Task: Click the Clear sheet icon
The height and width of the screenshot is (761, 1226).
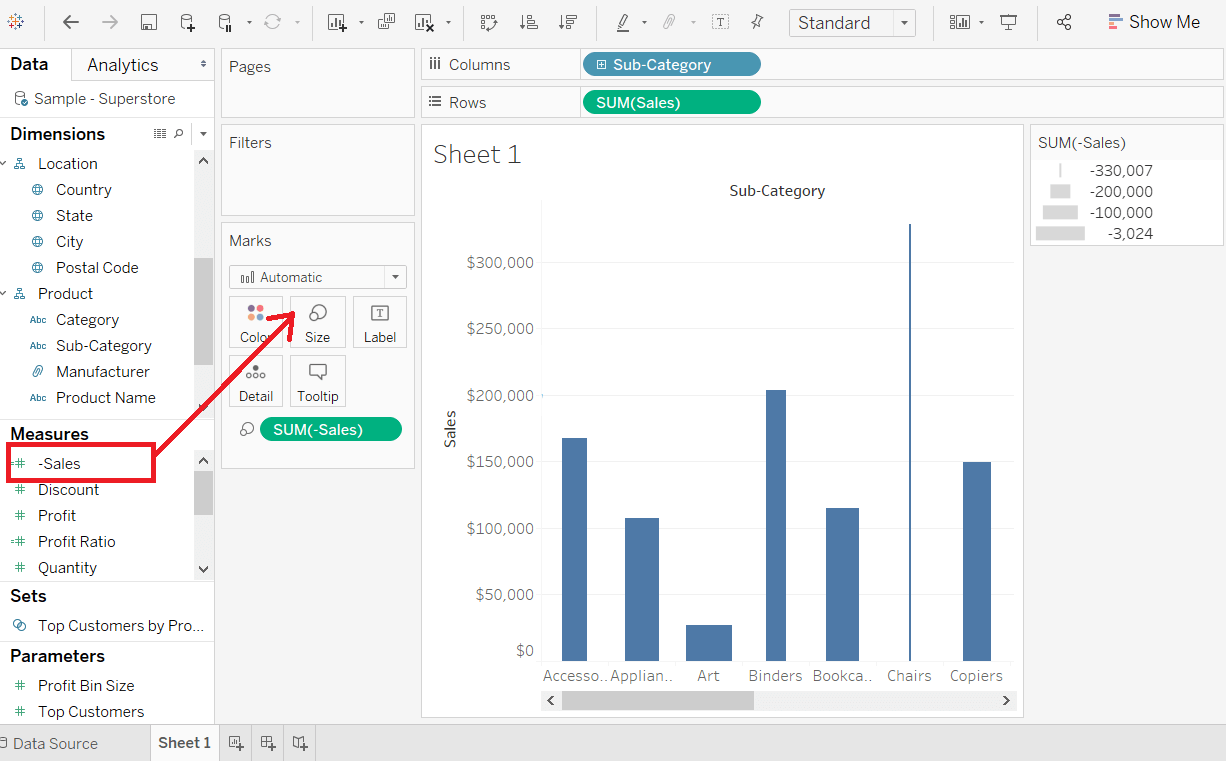Action: pyautogui.click(x=425, y=22)
